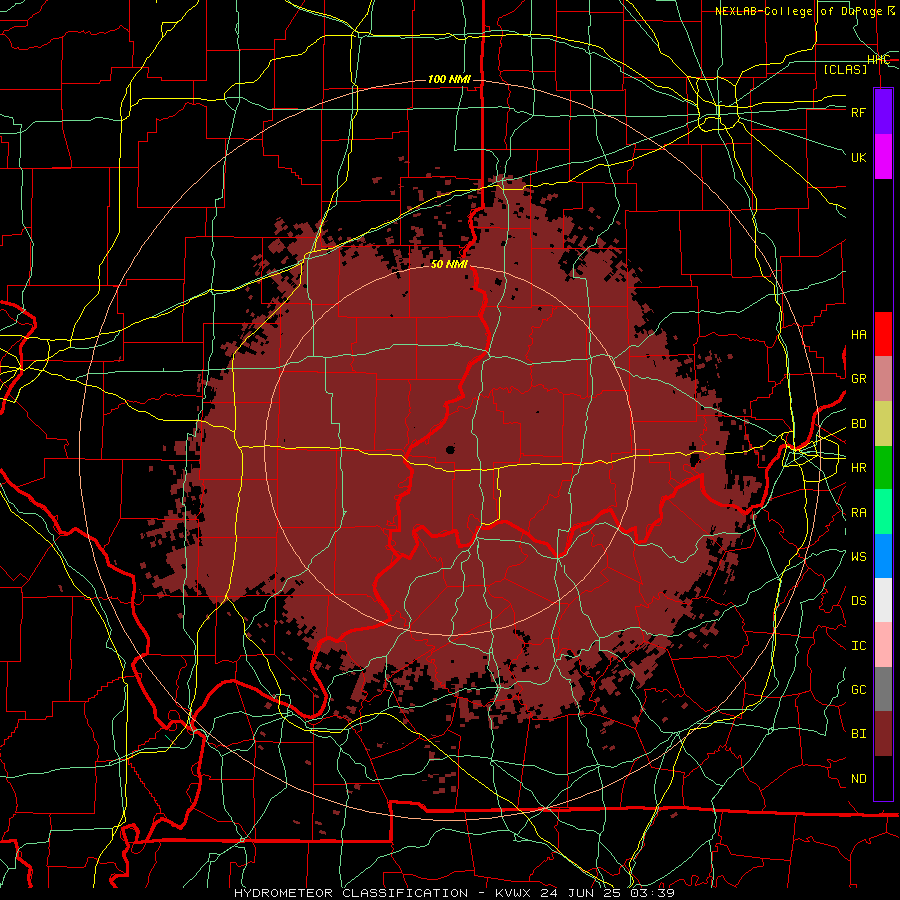Click the WS legend label

click(x=859, y=556)
